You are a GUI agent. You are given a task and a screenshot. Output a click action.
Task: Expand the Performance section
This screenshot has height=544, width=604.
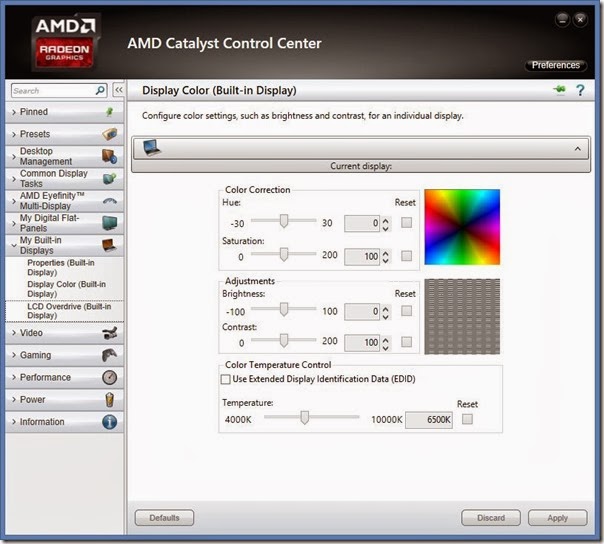tap(14, 378)
